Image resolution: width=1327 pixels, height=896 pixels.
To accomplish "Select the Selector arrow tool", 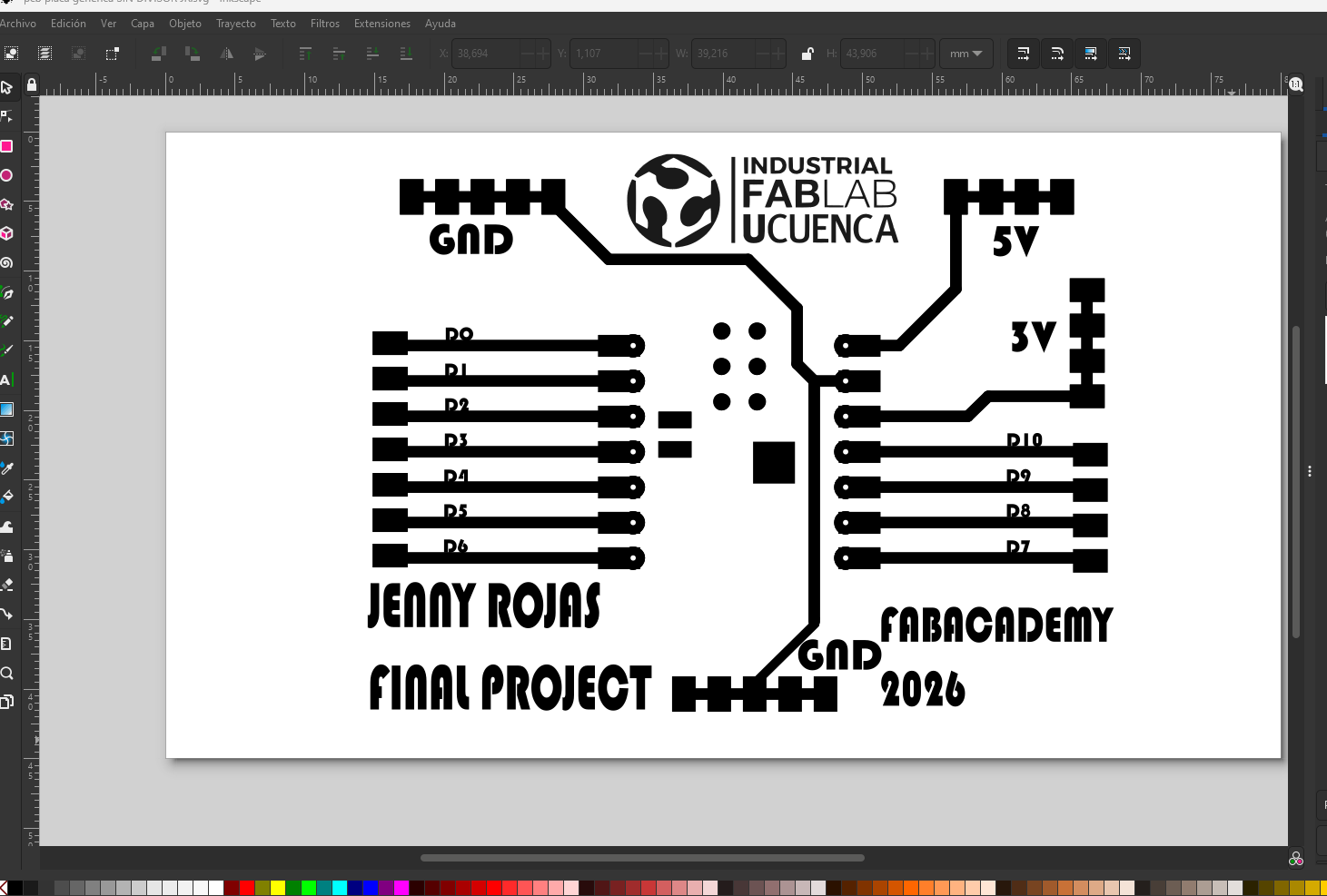I will [x=6, y=87].
